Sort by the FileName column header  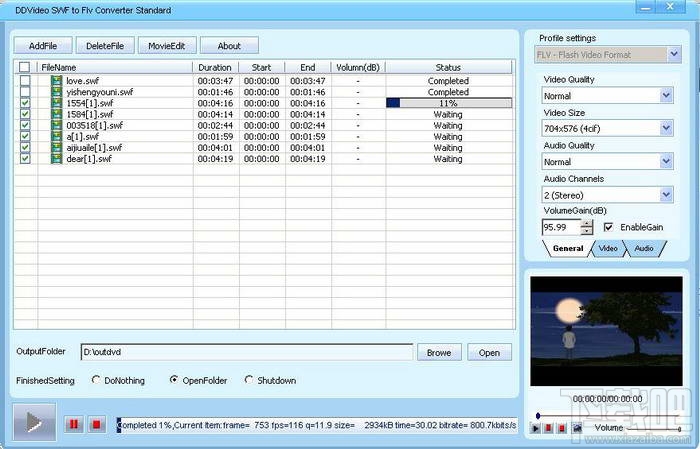pyautogui.click(x=115, y=67)
